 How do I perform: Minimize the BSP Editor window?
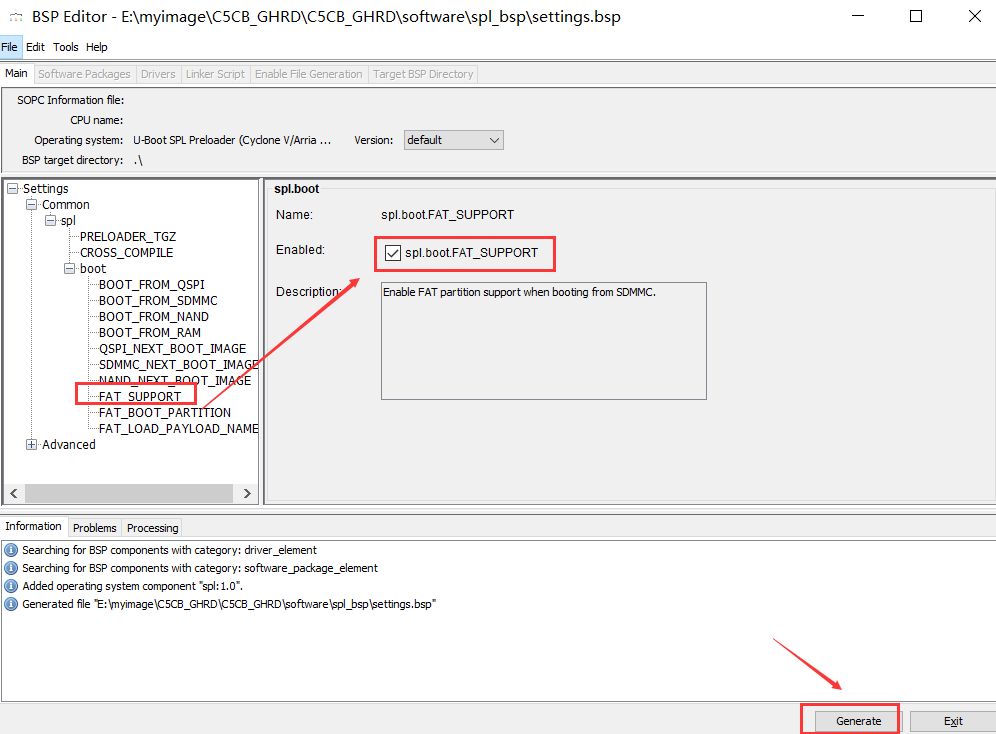click(858, 16)
